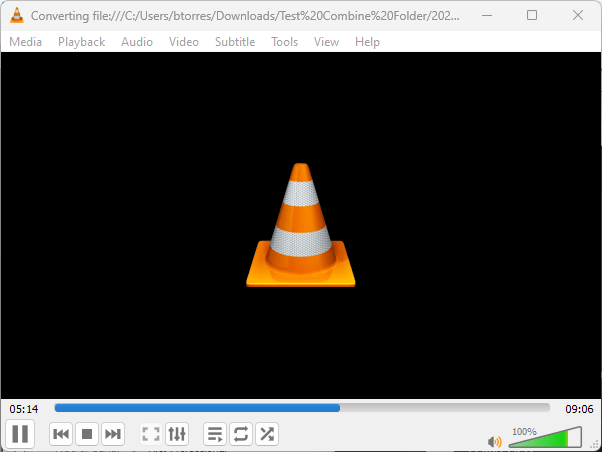Stop playback with the stop button

pyautogui.click(x=87, y=434)
